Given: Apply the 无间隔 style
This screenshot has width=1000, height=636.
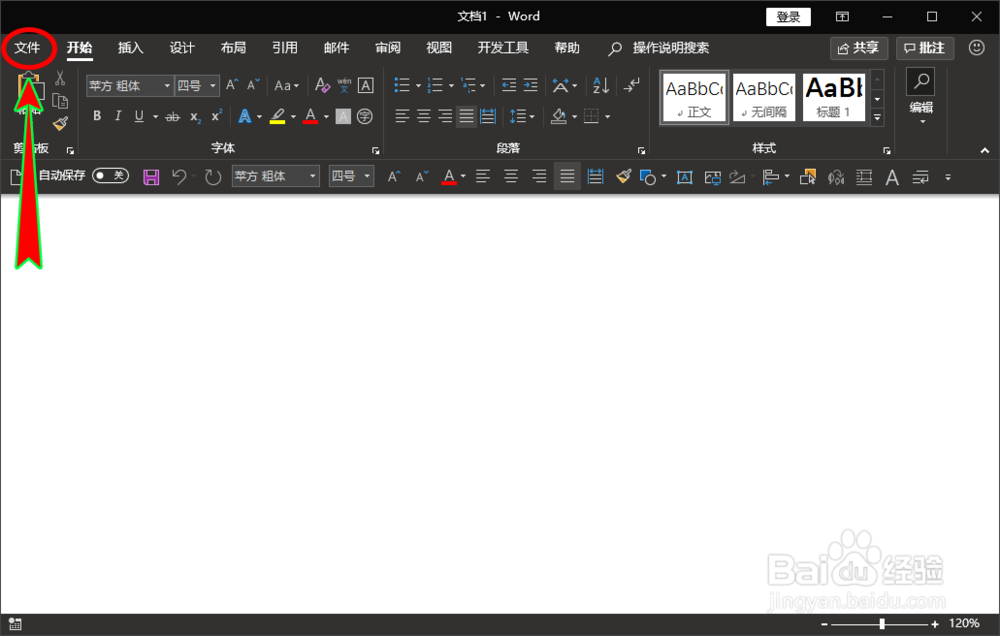Looking at the screenshot, I should pyautogui.click(x=764, y=98).
